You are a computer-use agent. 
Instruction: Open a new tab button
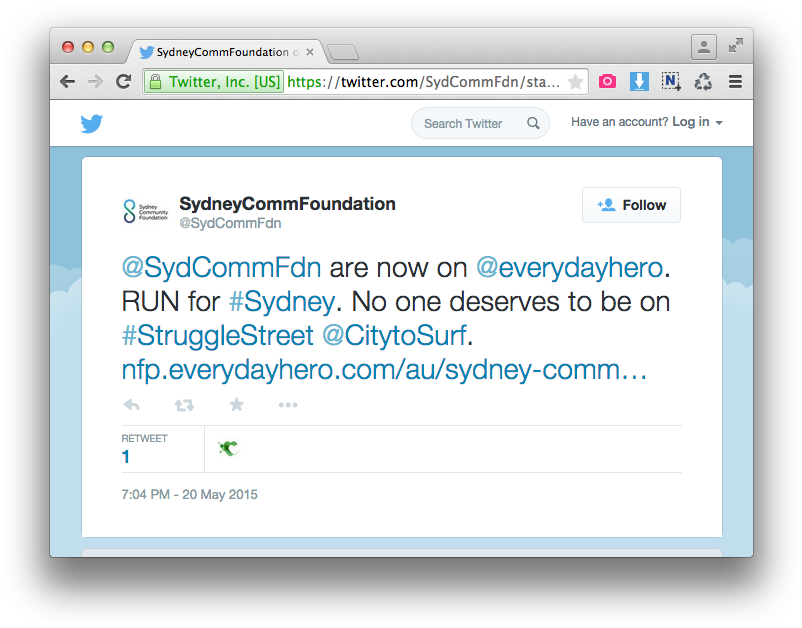click(x=343, y=52)
